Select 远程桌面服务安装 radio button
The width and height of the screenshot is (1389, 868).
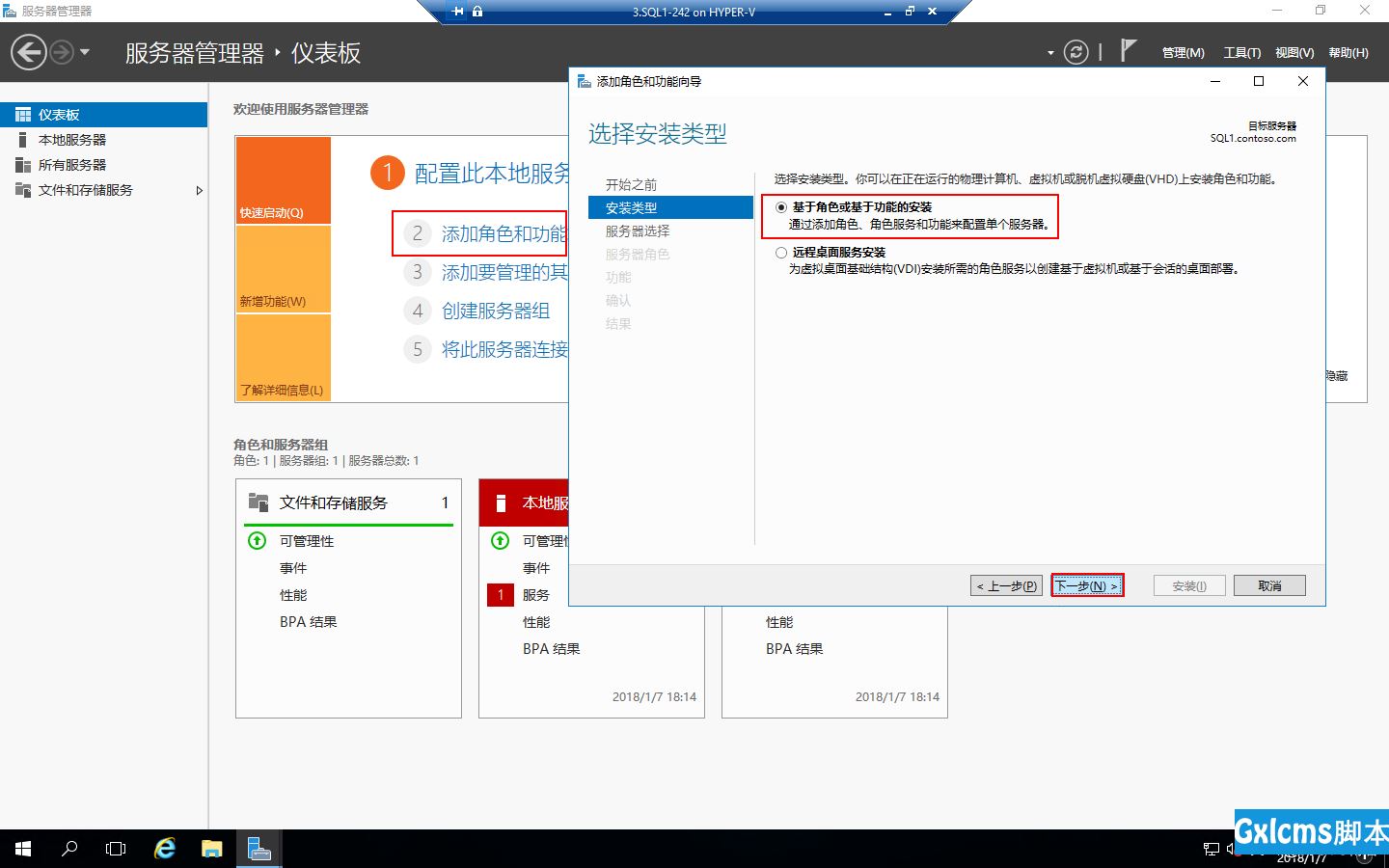781,253
